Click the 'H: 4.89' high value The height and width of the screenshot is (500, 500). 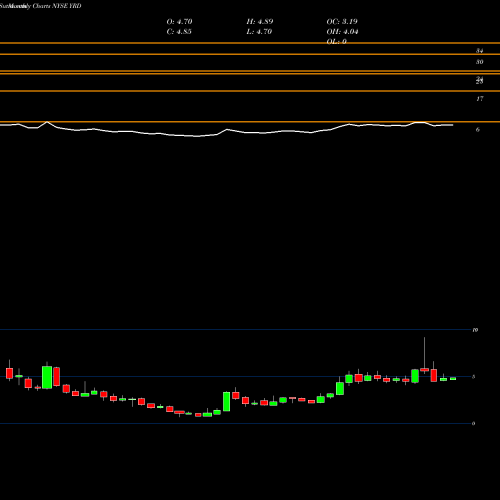coord(260,22)
